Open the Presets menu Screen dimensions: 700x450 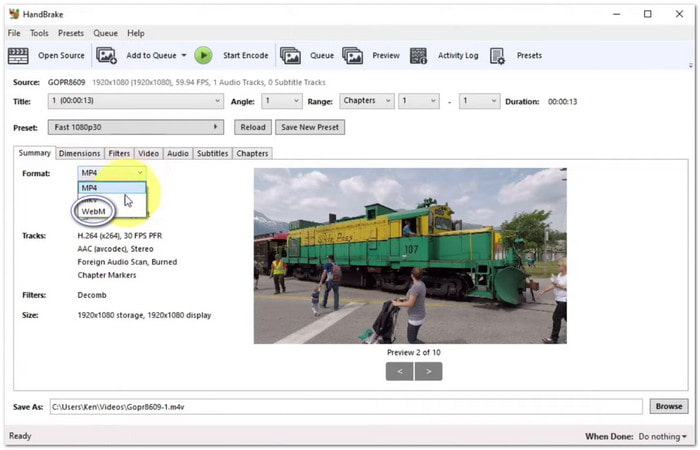point(71,33)
